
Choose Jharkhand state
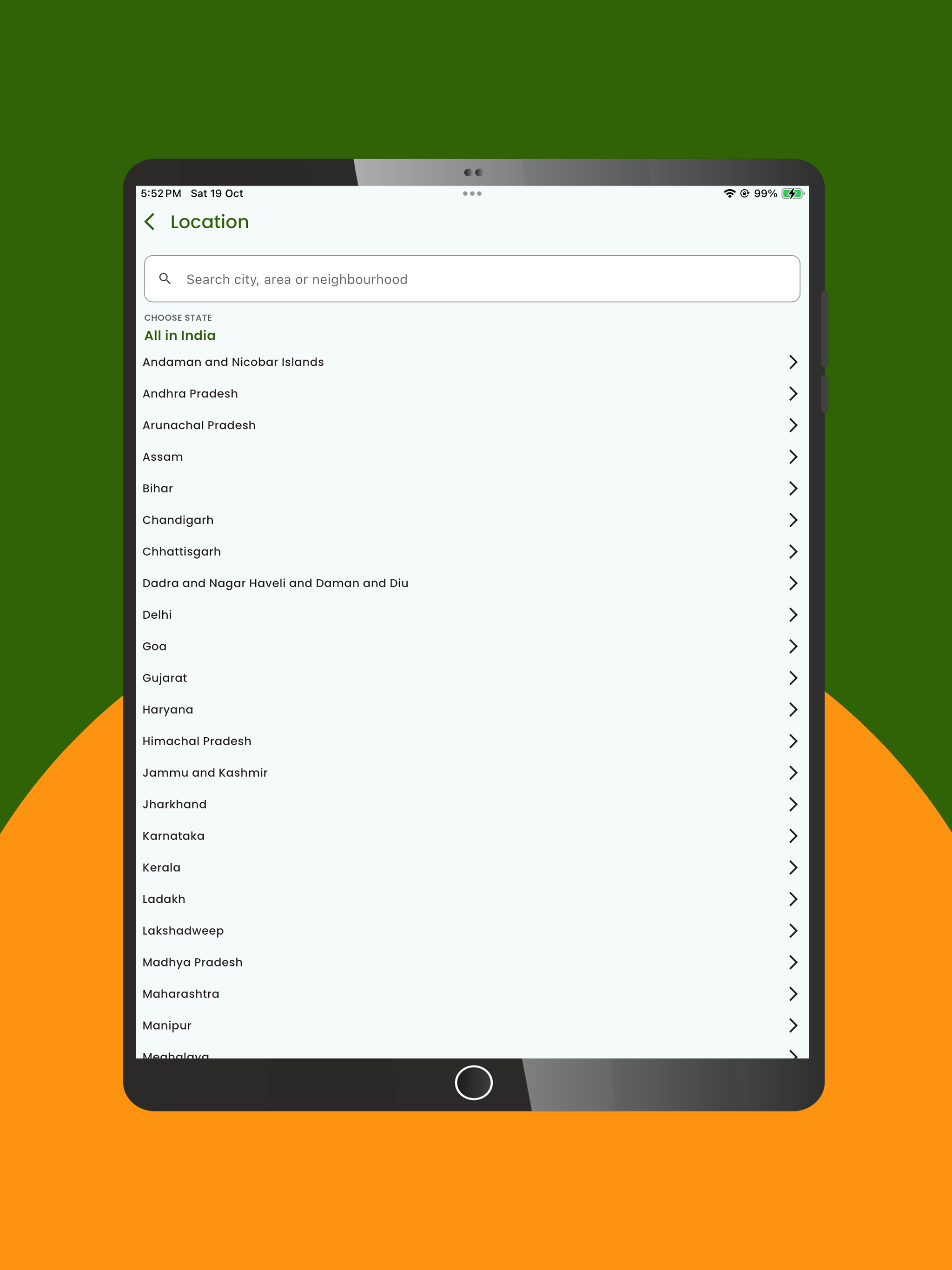pos(175,804)
